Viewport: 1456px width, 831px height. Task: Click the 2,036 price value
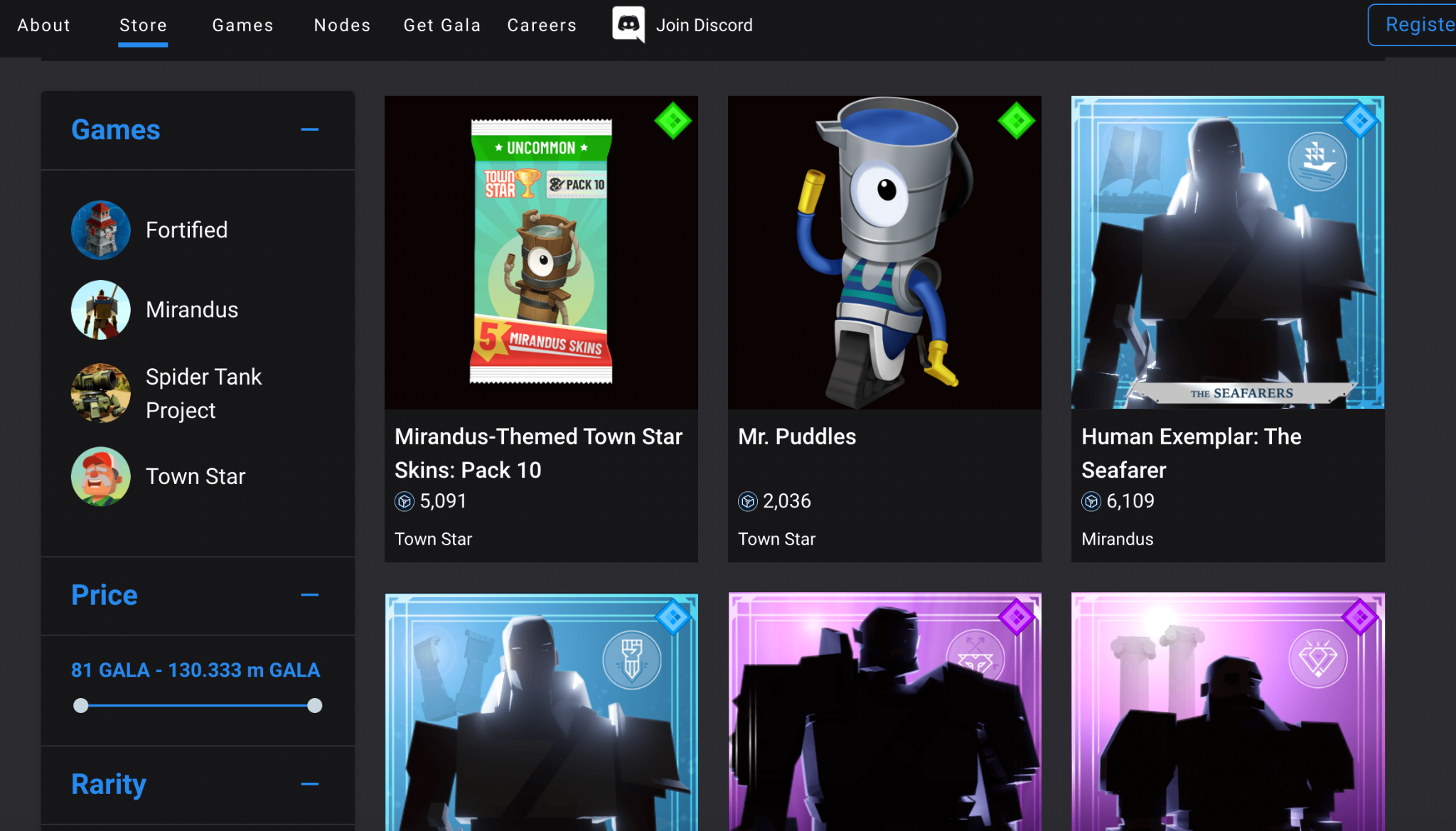[787, 501]
